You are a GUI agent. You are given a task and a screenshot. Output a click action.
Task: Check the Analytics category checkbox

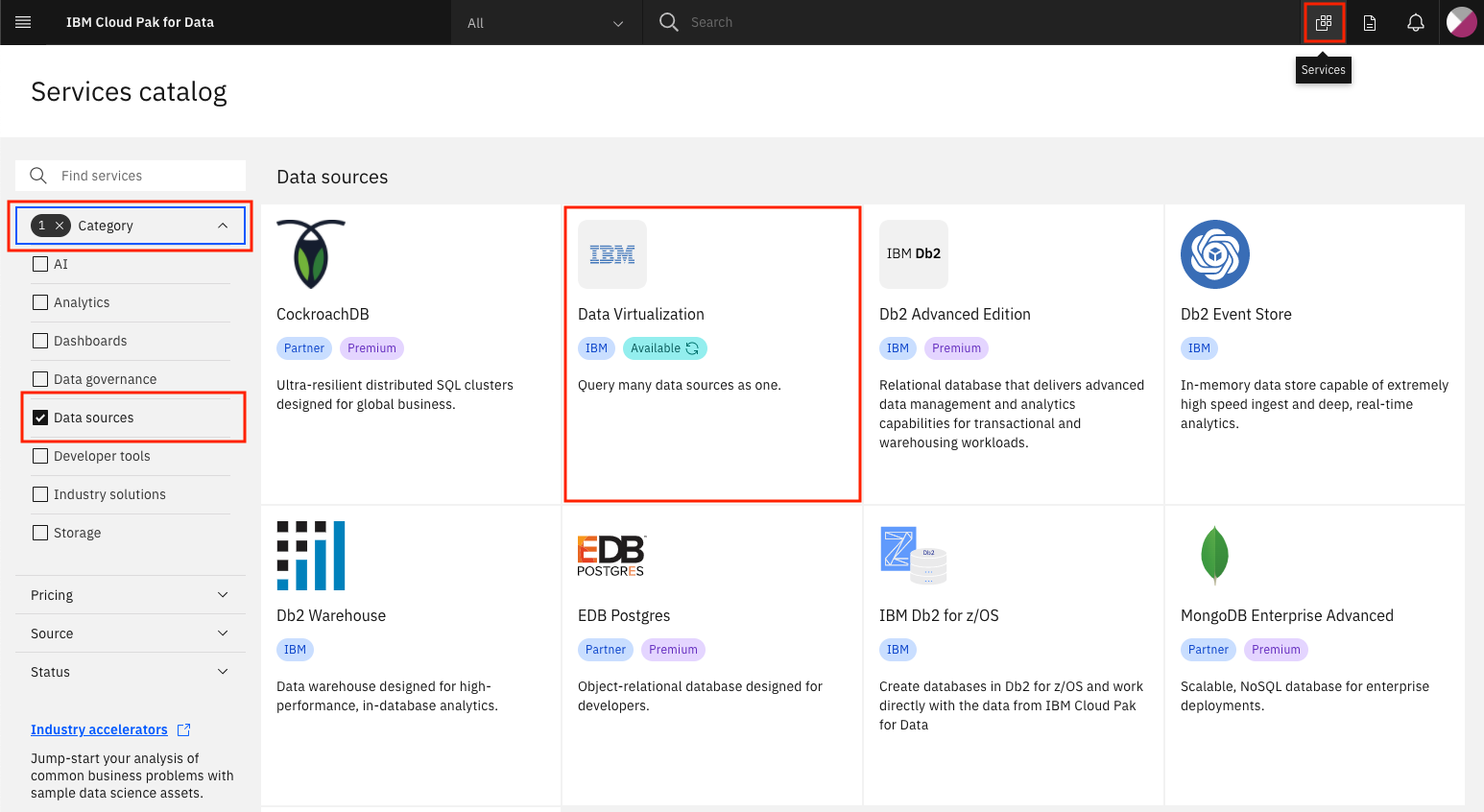tap(40, 302)
